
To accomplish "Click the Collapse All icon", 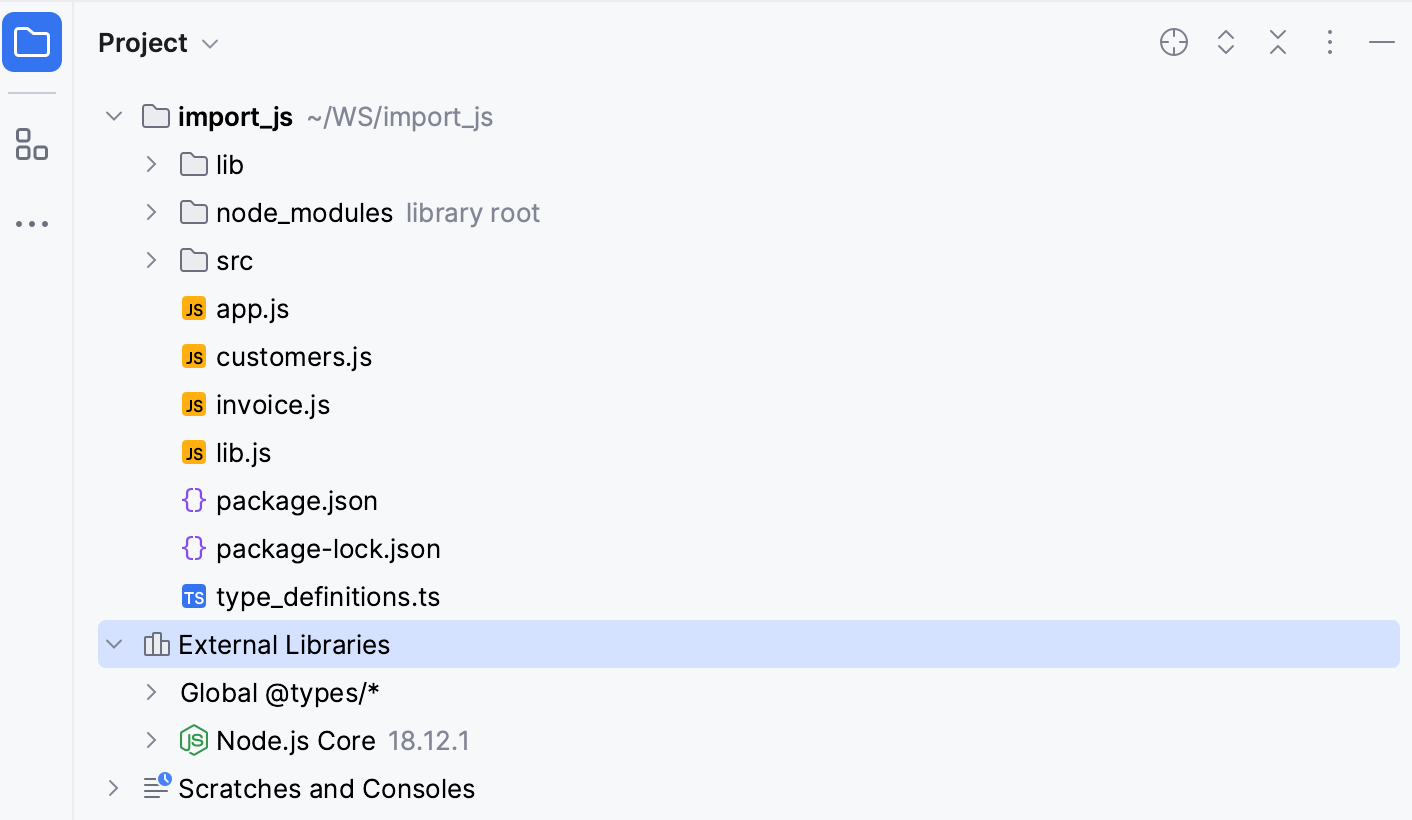I will tap(1278, 42).
